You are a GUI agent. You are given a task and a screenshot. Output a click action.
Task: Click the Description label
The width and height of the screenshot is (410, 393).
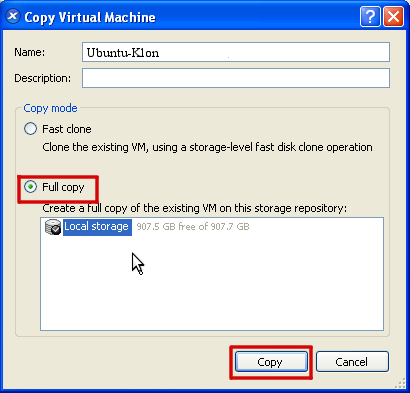[x=42, y=78]
